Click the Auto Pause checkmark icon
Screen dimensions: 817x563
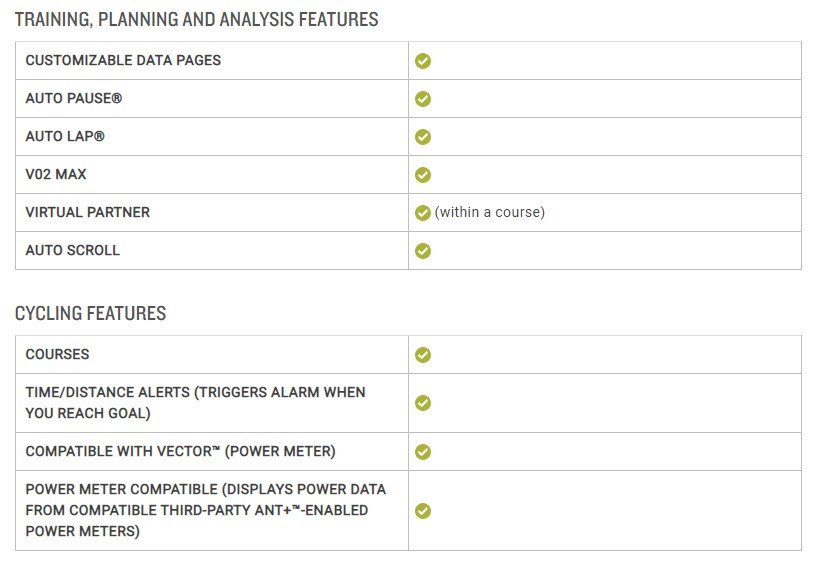423,99
